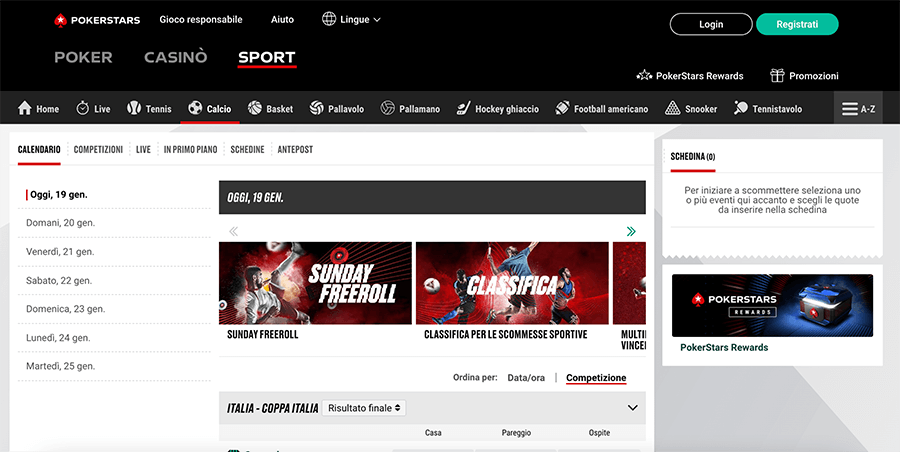The height and width of the screenshot is (452, 900).
Task: Click the PokerStars spade logo icon
Action: click(60, 20)
